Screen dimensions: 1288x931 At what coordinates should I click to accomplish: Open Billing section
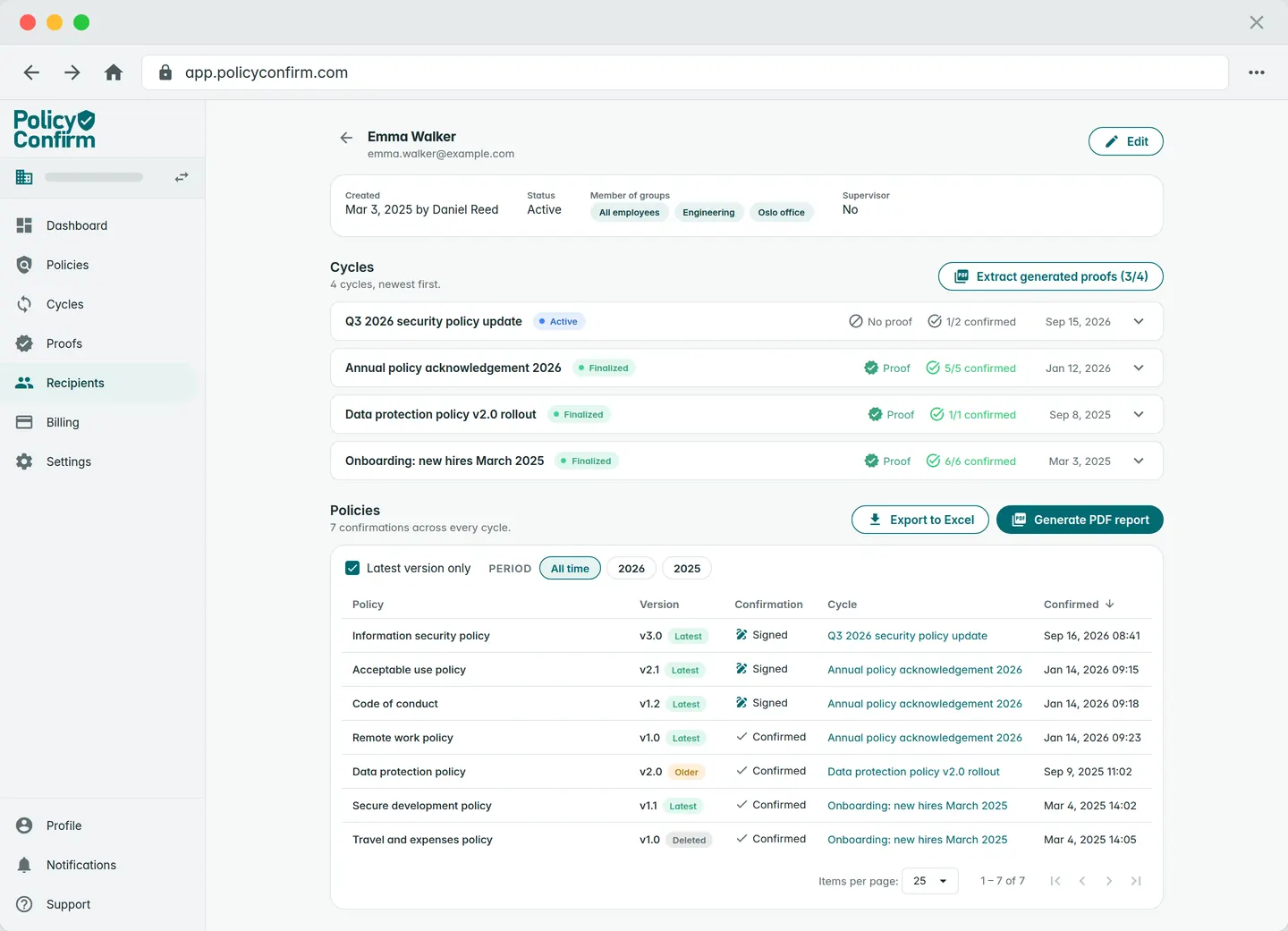pyautogui.click(x=98, y=422)
